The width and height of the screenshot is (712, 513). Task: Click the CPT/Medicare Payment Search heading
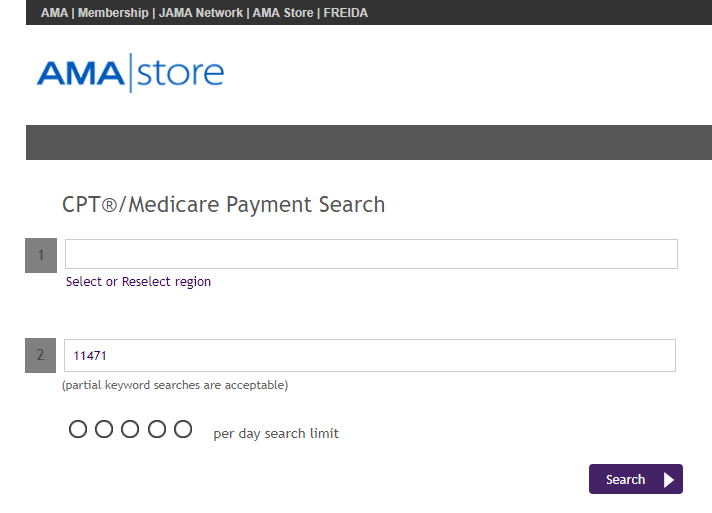pos(223,204)
